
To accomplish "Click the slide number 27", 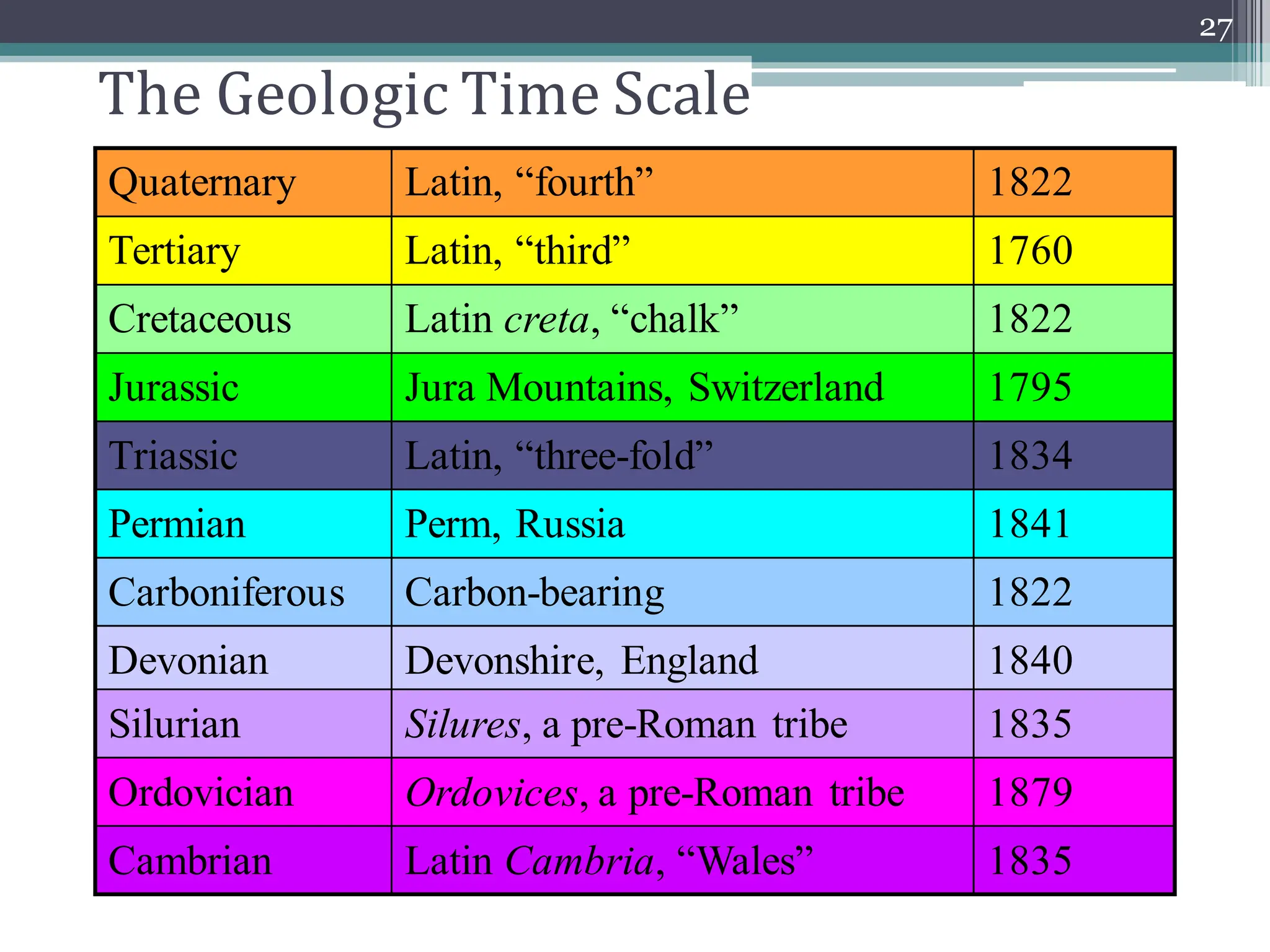I will tap(1215, 29).
